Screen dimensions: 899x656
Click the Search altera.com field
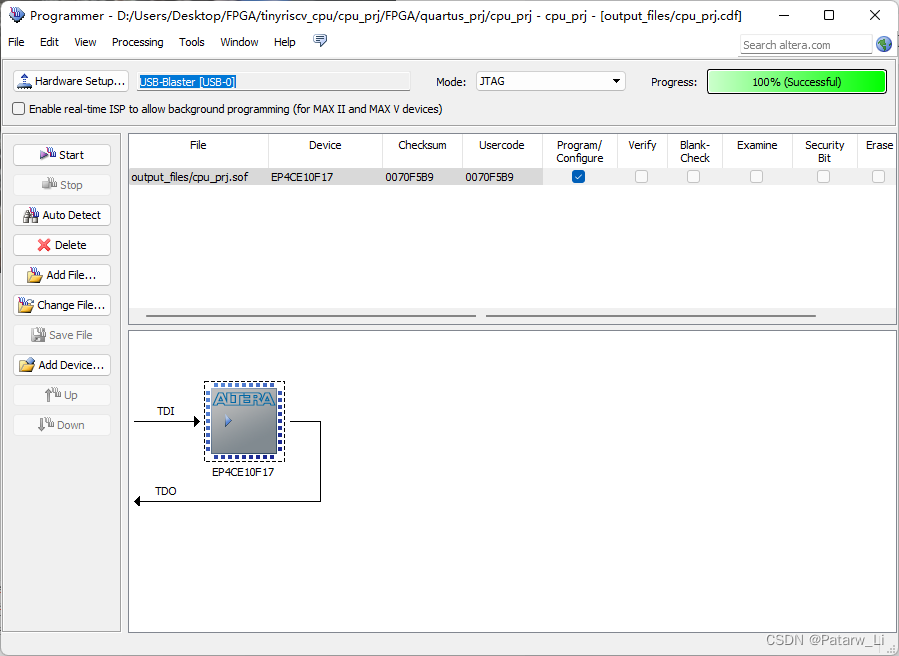(806, 45)
